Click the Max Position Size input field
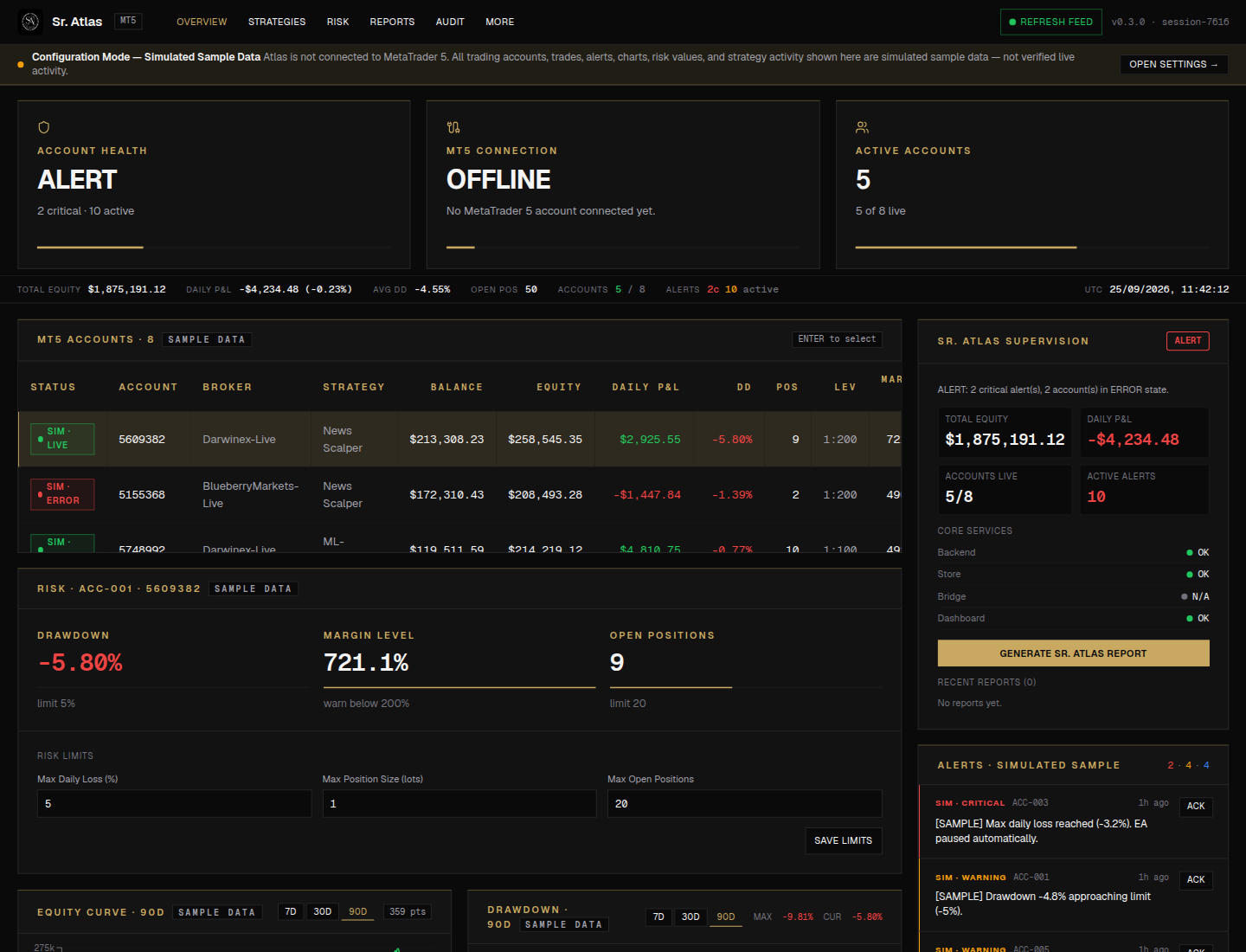This screenshot has width=1246, height=952. pyautogui.click(x=459, y=803)
